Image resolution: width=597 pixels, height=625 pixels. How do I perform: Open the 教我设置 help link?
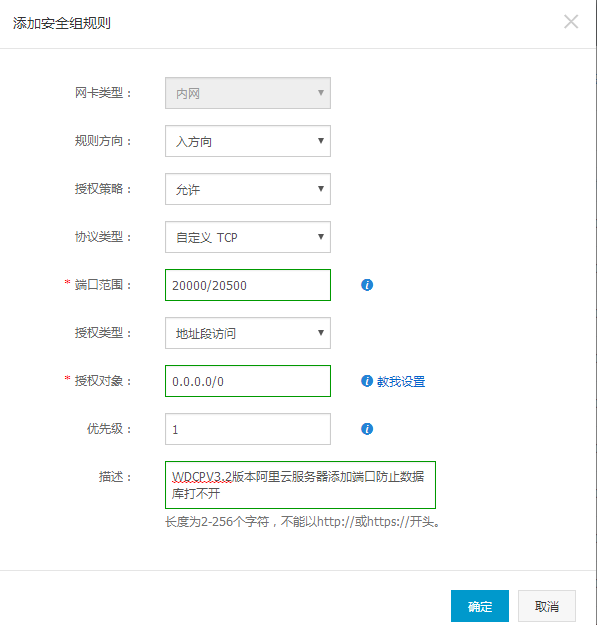point(401,381)
